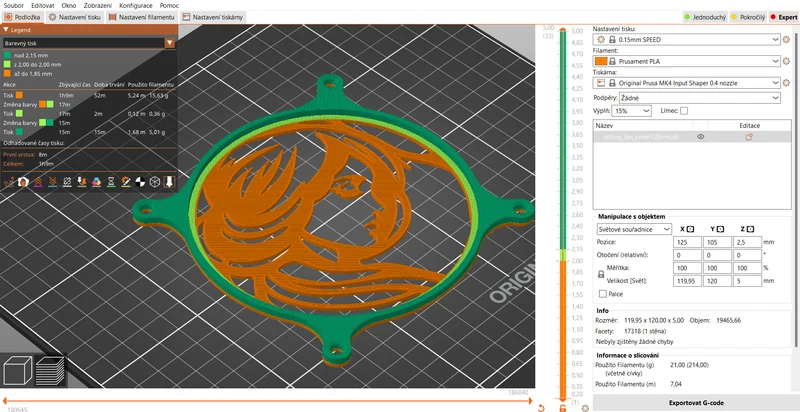
Task: Switch to Expert mode
Action: coord(784,17)
